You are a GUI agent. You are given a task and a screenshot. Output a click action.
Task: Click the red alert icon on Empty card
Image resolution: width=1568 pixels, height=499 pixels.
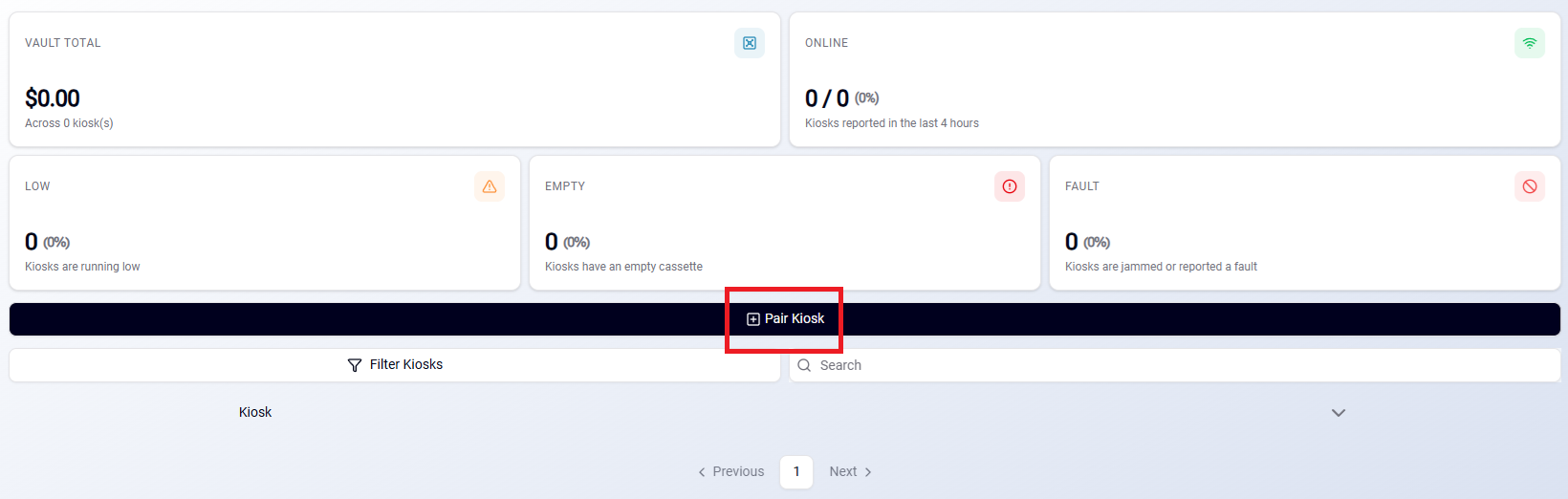(1010, 186)
